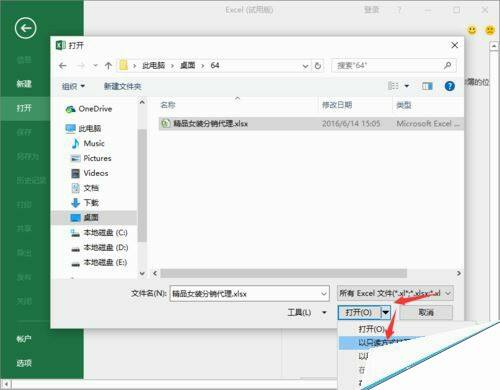This screenshot has width=500, height=390.
Task: Open 本地磁盘 (D:) drive
Action: coord(99,248)
